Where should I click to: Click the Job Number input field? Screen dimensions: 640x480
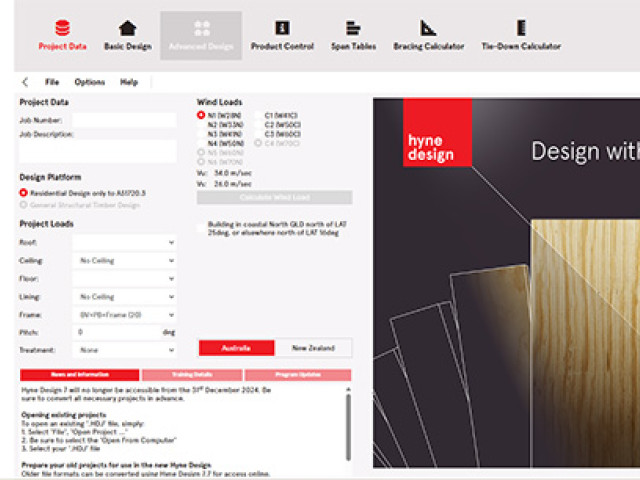pos(123,118)
